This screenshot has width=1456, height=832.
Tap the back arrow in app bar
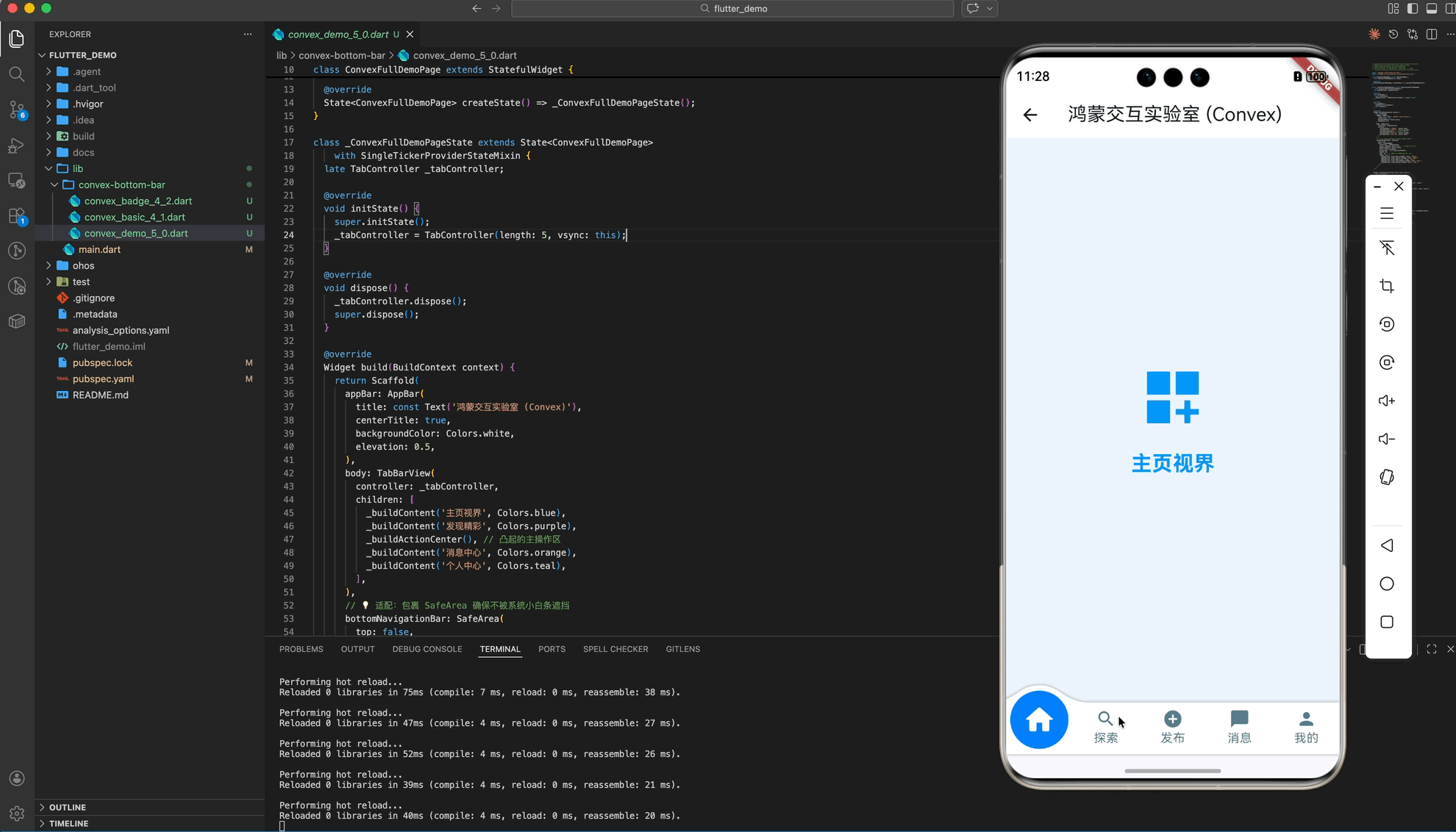pyautogui.click(x=1029, y=115)
